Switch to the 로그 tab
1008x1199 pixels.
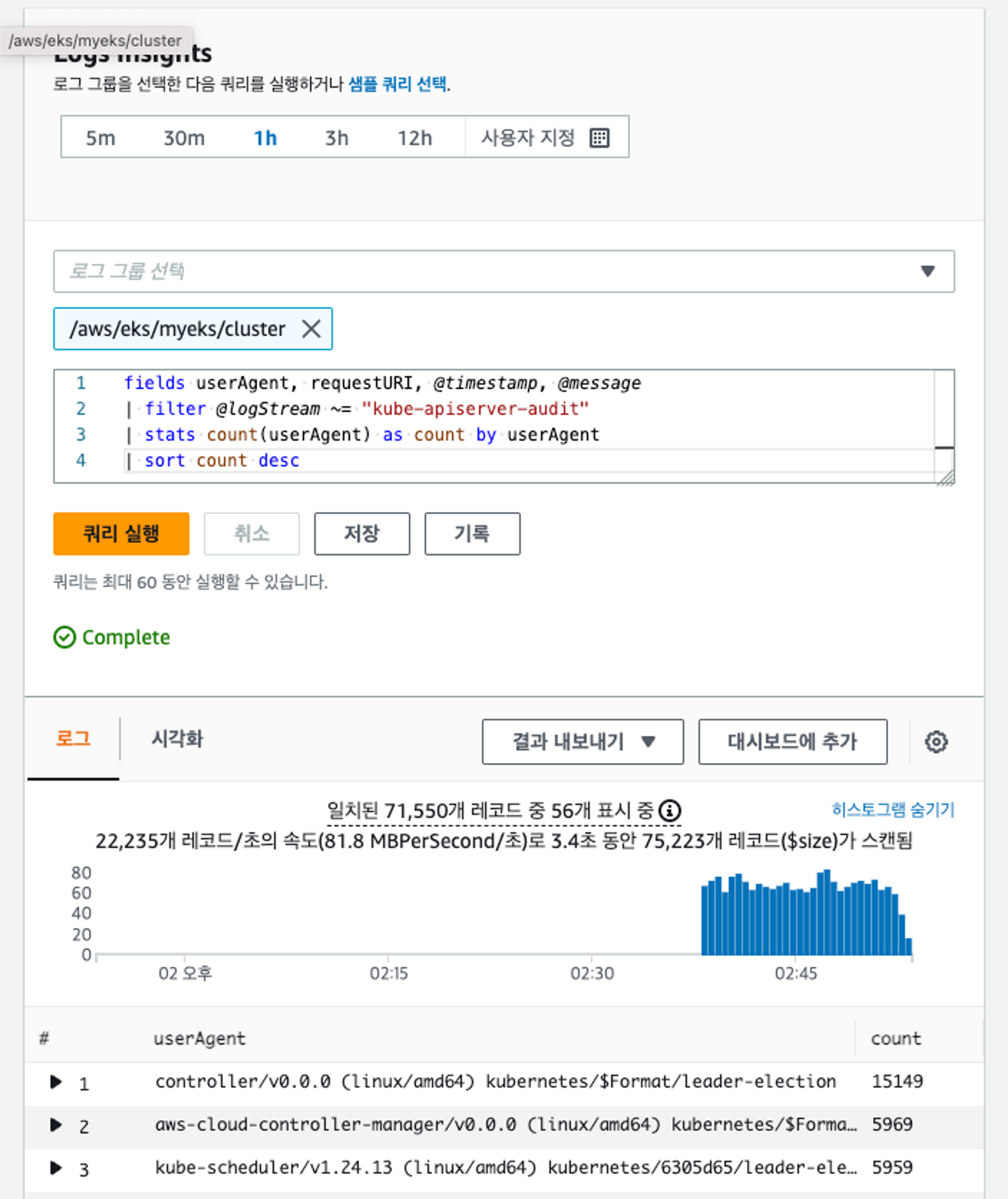pos(73,739)
